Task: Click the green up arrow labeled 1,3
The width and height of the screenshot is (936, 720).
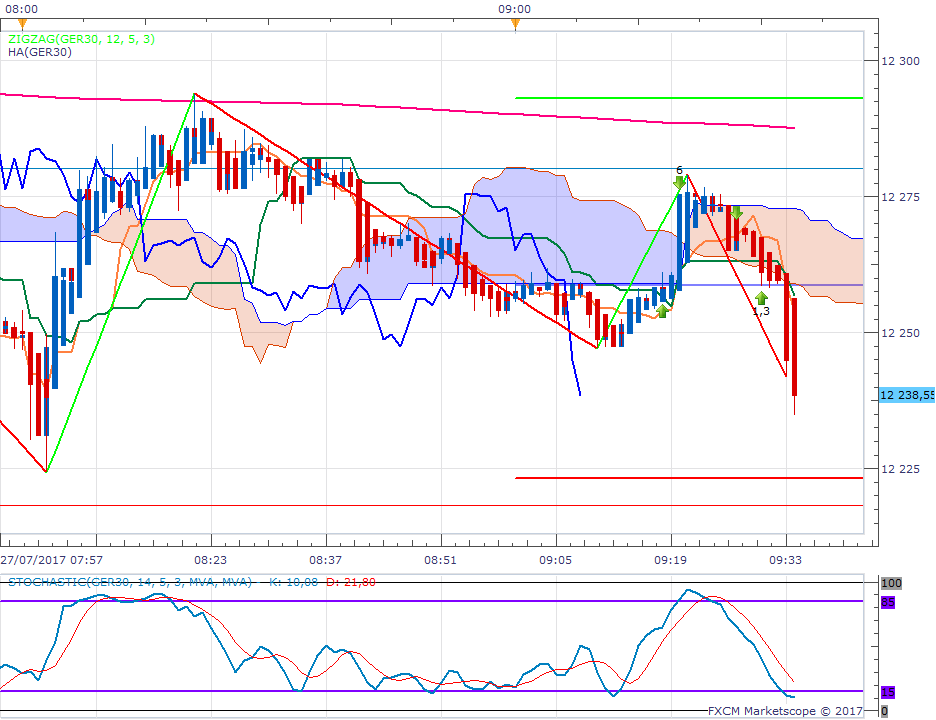Action: click(761, 298)
